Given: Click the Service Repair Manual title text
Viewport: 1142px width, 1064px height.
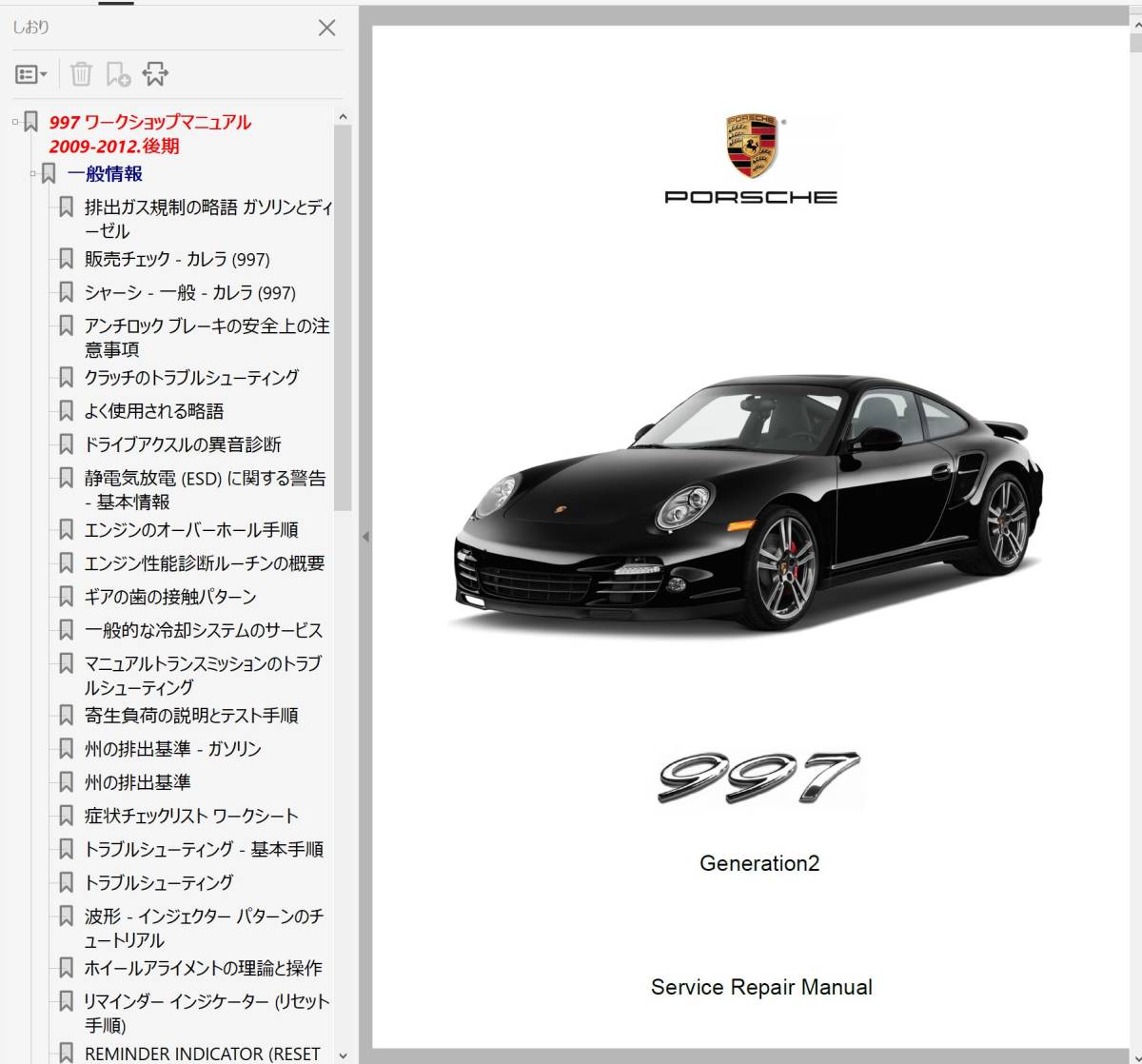Looking at the screenshot, I should pos(761,987).
